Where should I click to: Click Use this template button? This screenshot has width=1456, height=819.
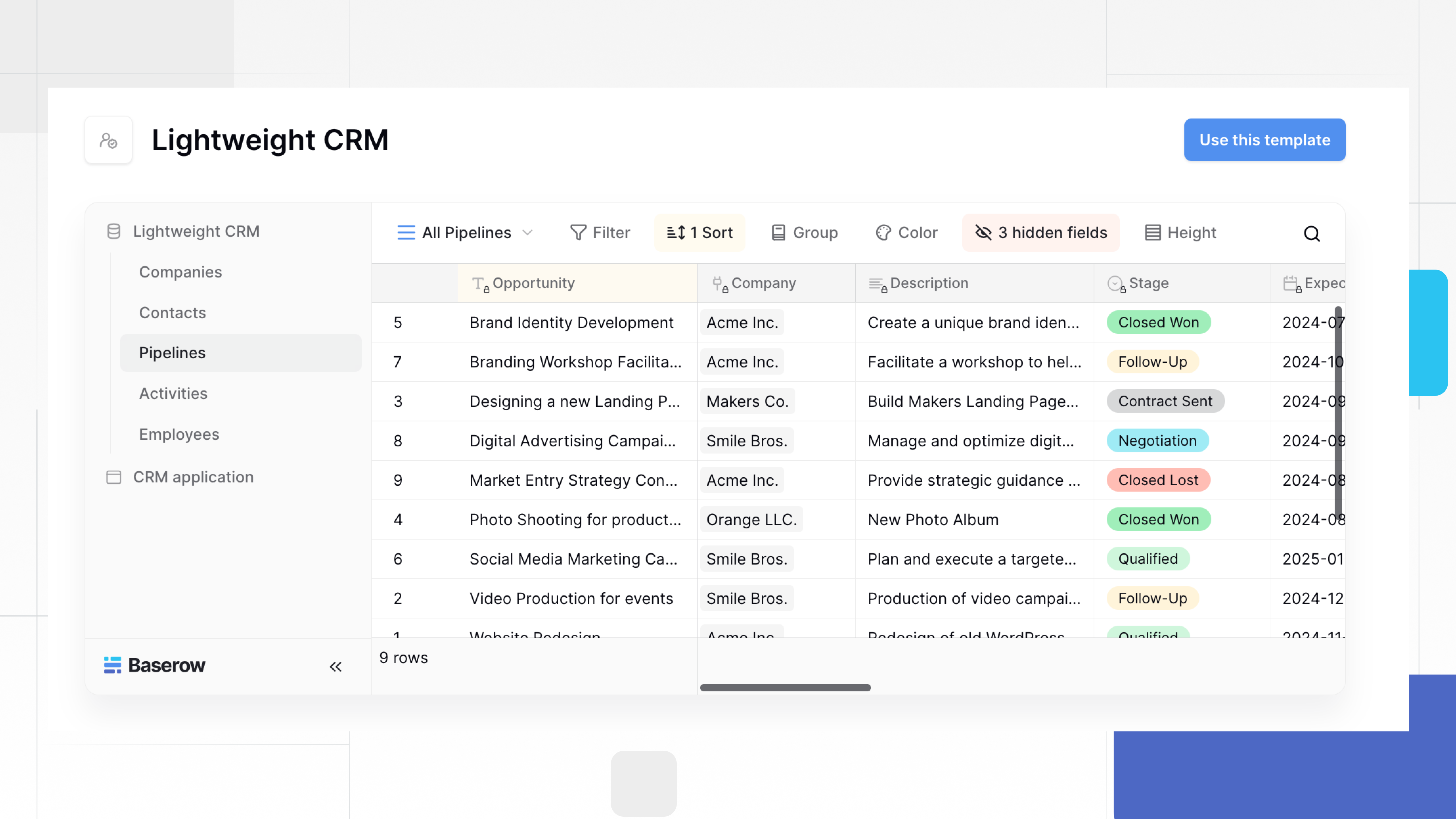1265,140
